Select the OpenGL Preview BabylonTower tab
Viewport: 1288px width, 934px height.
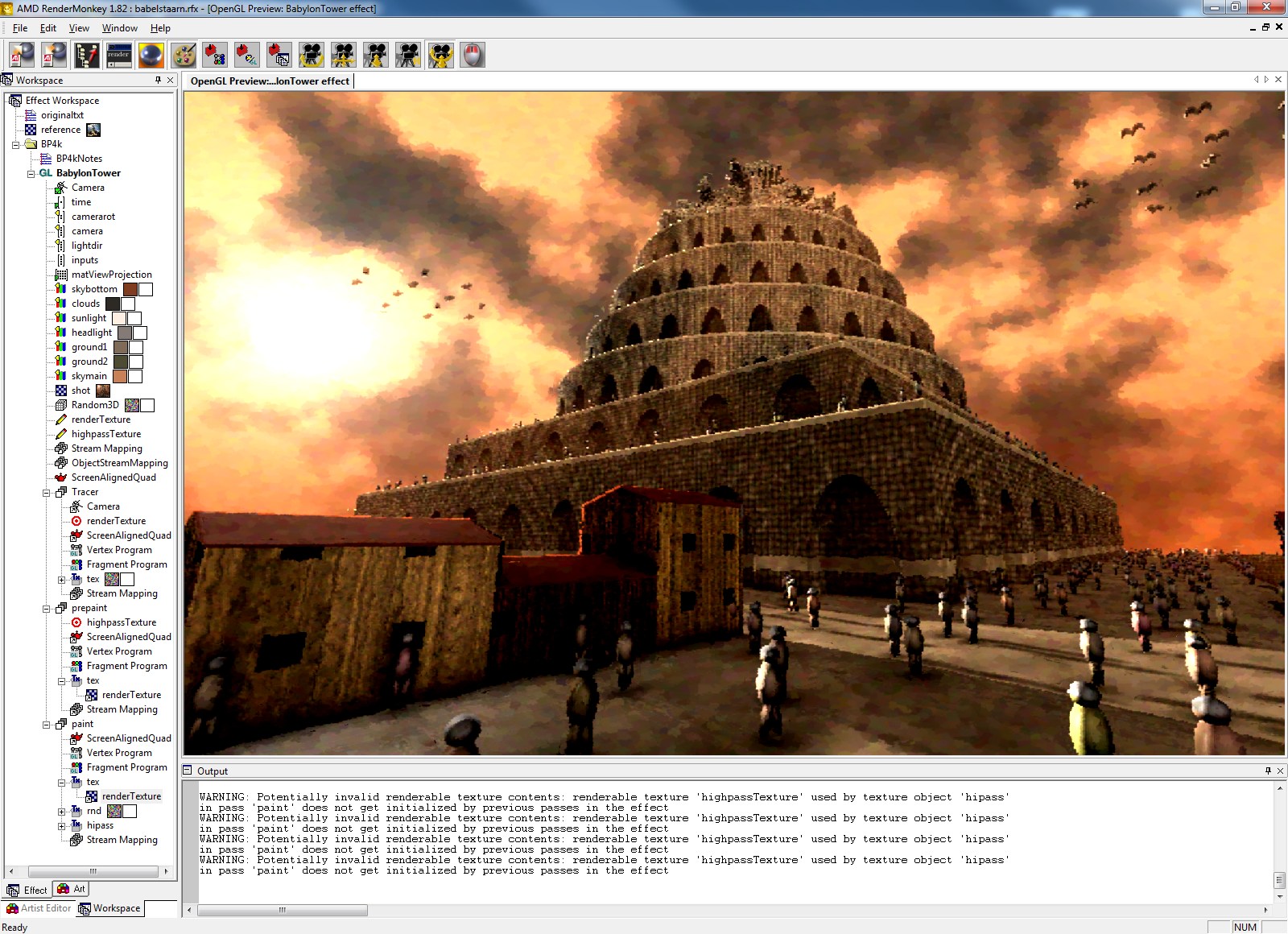pos(270,81)
